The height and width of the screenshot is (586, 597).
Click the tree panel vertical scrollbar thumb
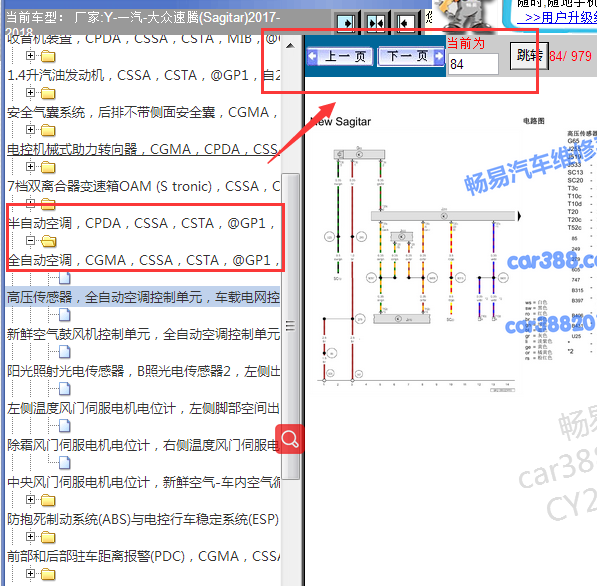tap(291, 326)
